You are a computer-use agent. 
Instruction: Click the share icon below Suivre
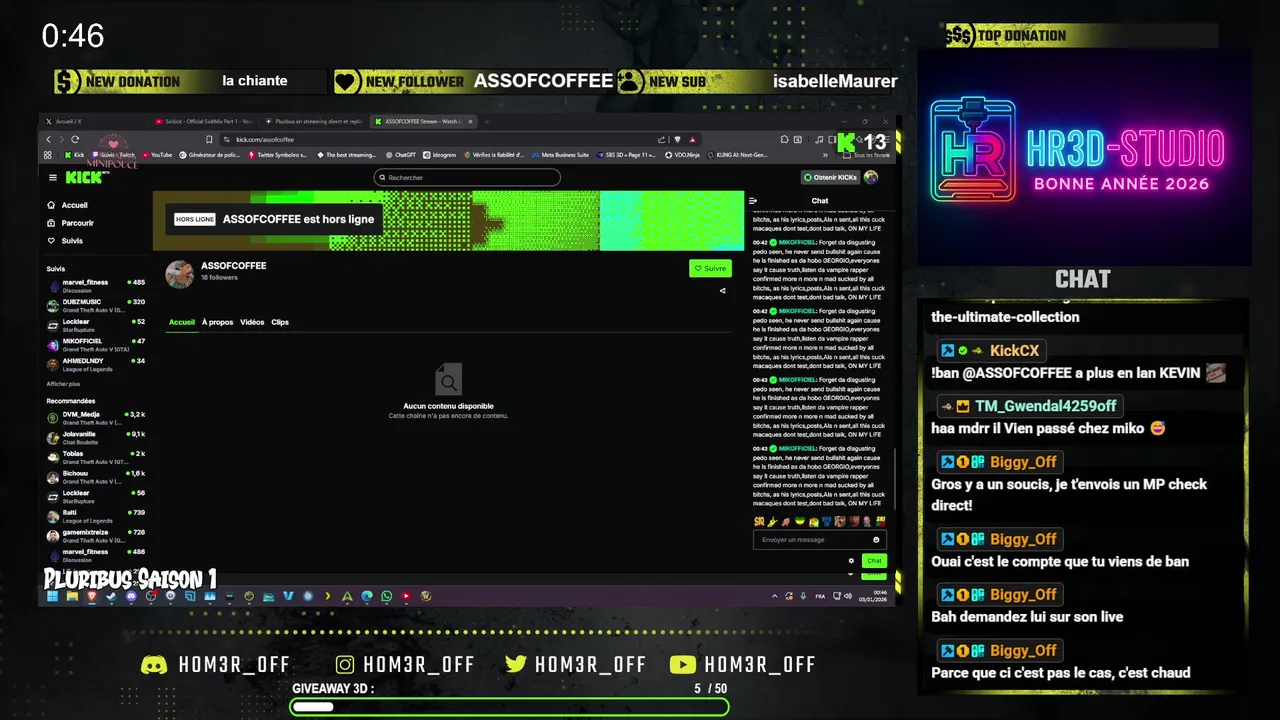coord(723,291)
